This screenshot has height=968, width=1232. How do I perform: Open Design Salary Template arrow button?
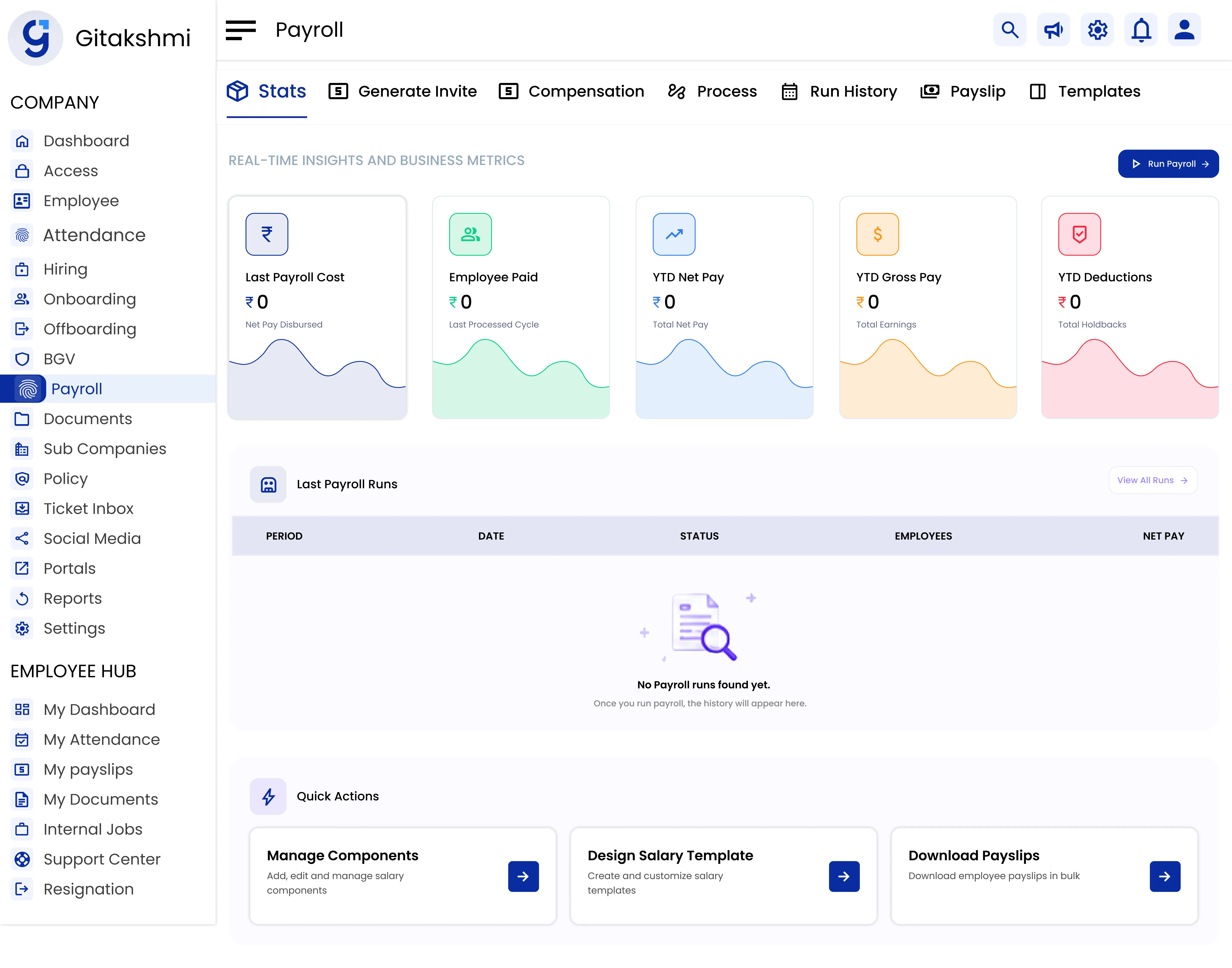[x=844, y=876]
